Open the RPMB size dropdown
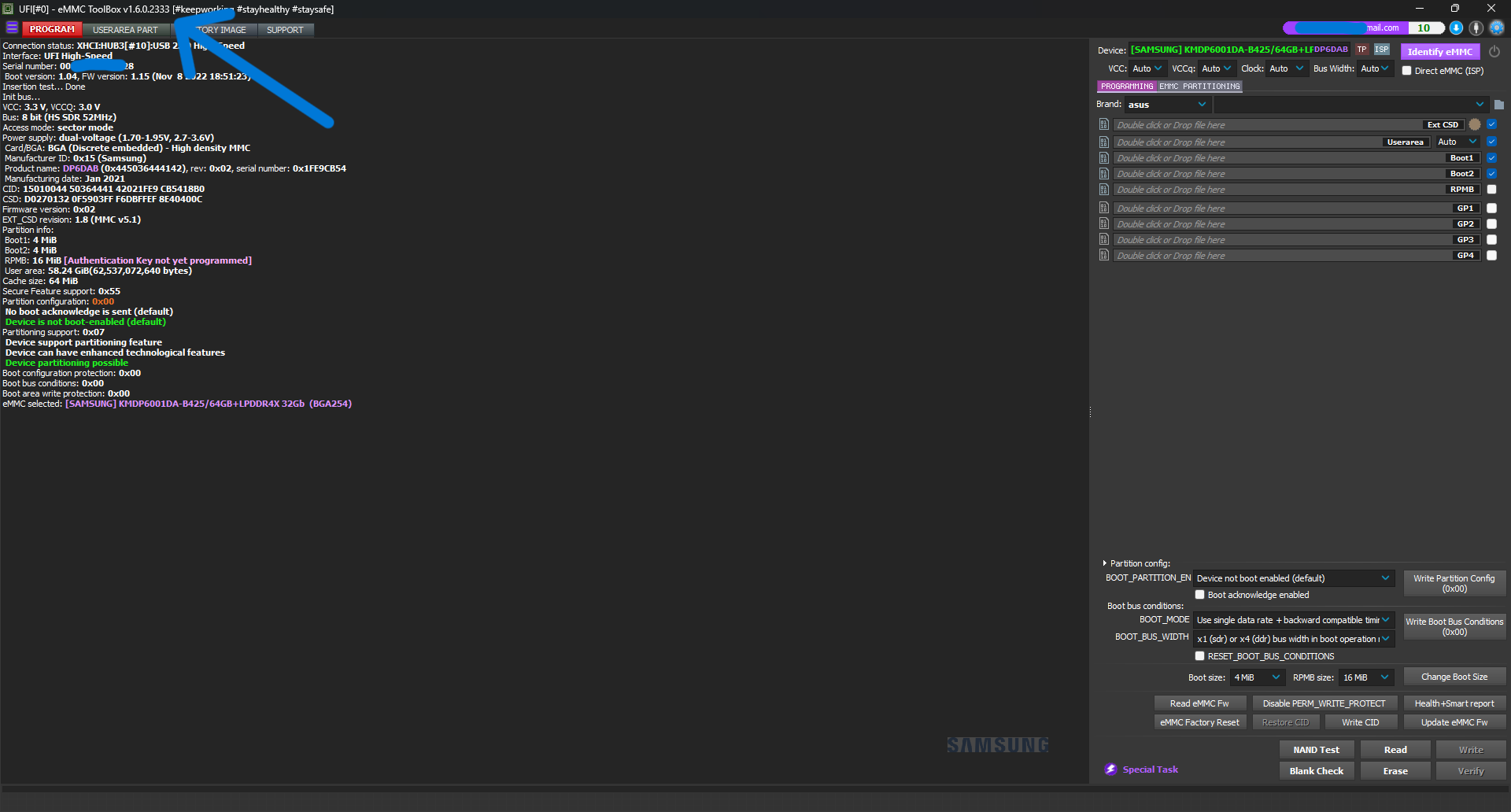This screenshot has height=812, width=1511. pos(1366,677)
